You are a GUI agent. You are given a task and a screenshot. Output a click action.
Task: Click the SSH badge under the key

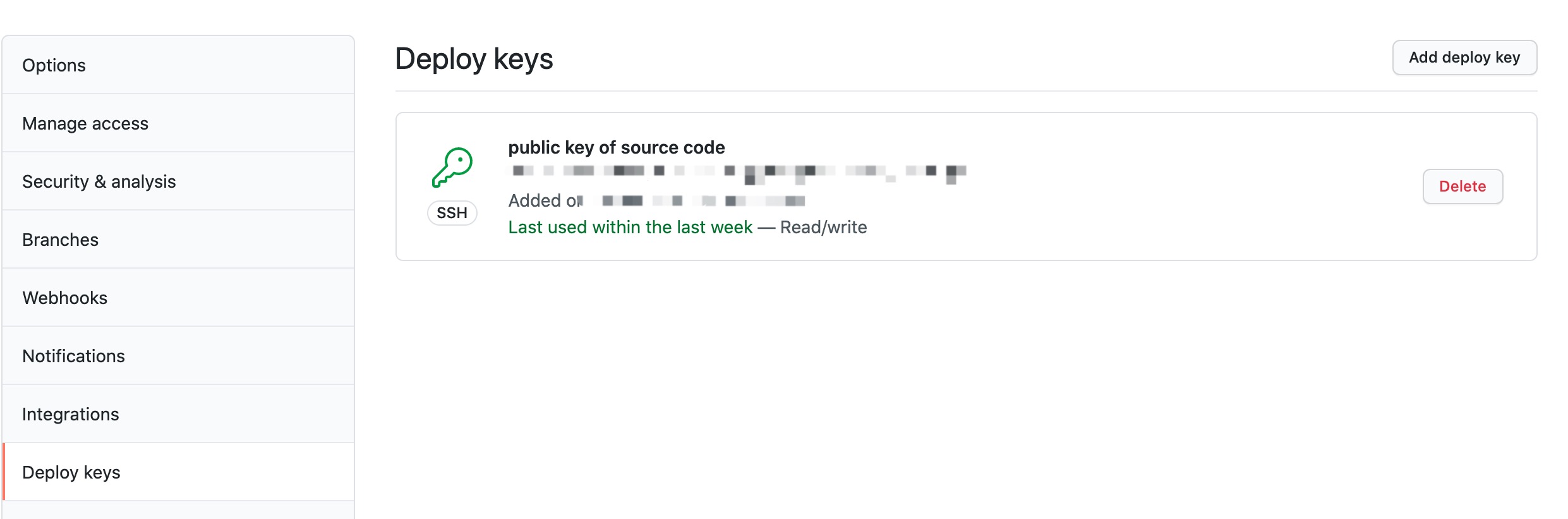[452, 213]
